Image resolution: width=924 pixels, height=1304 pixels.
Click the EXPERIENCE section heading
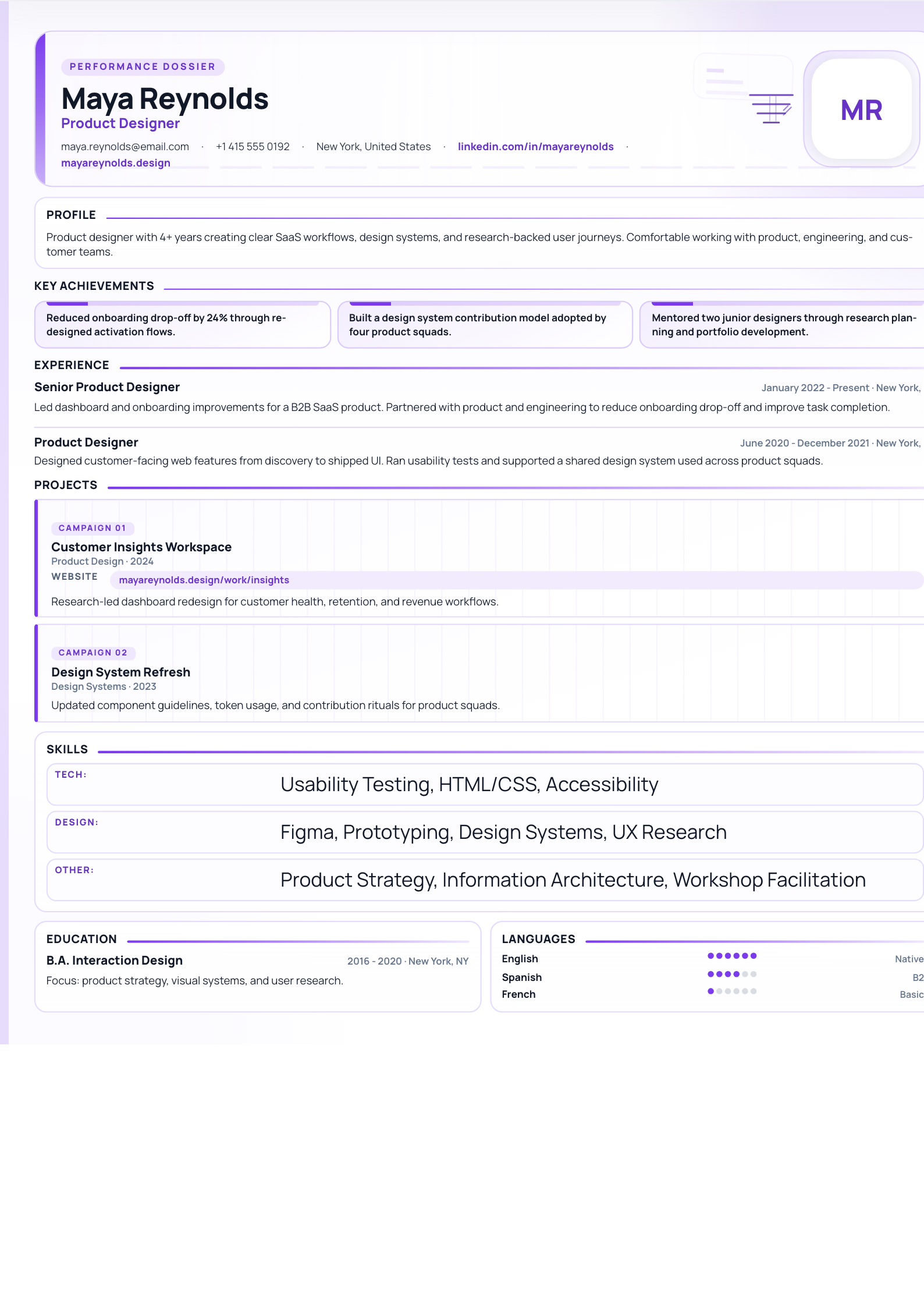[x=72, y=365]
